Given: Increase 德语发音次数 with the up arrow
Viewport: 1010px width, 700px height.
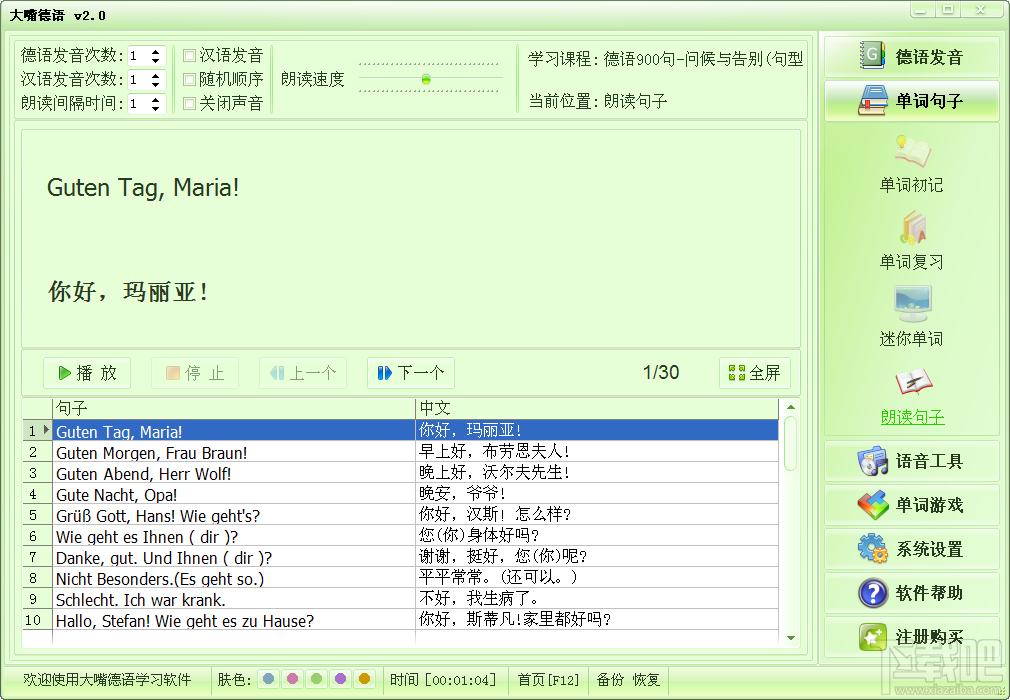Looking at the screenshot, I should point(155,52).
